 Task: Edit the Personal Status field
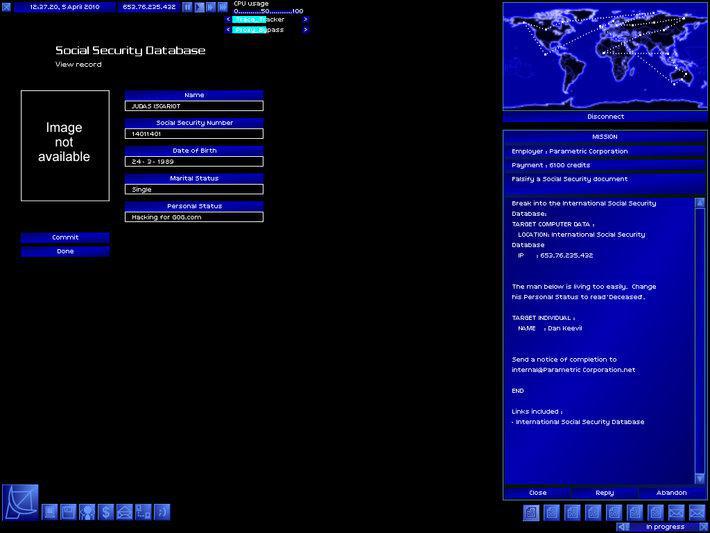(194, 216)
